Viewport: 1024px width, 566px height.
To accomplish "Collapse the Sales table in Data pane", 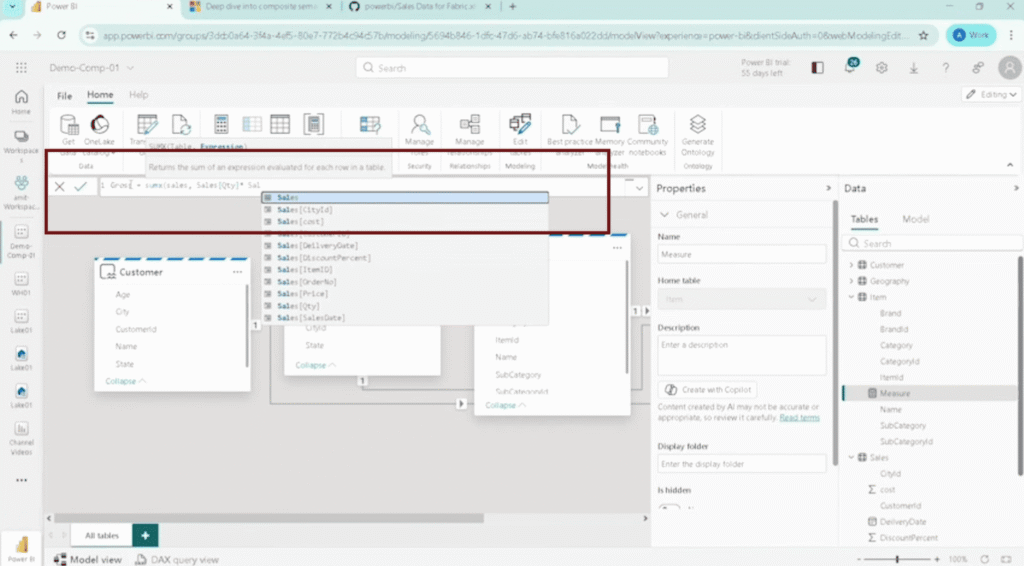I will (851, 458).
